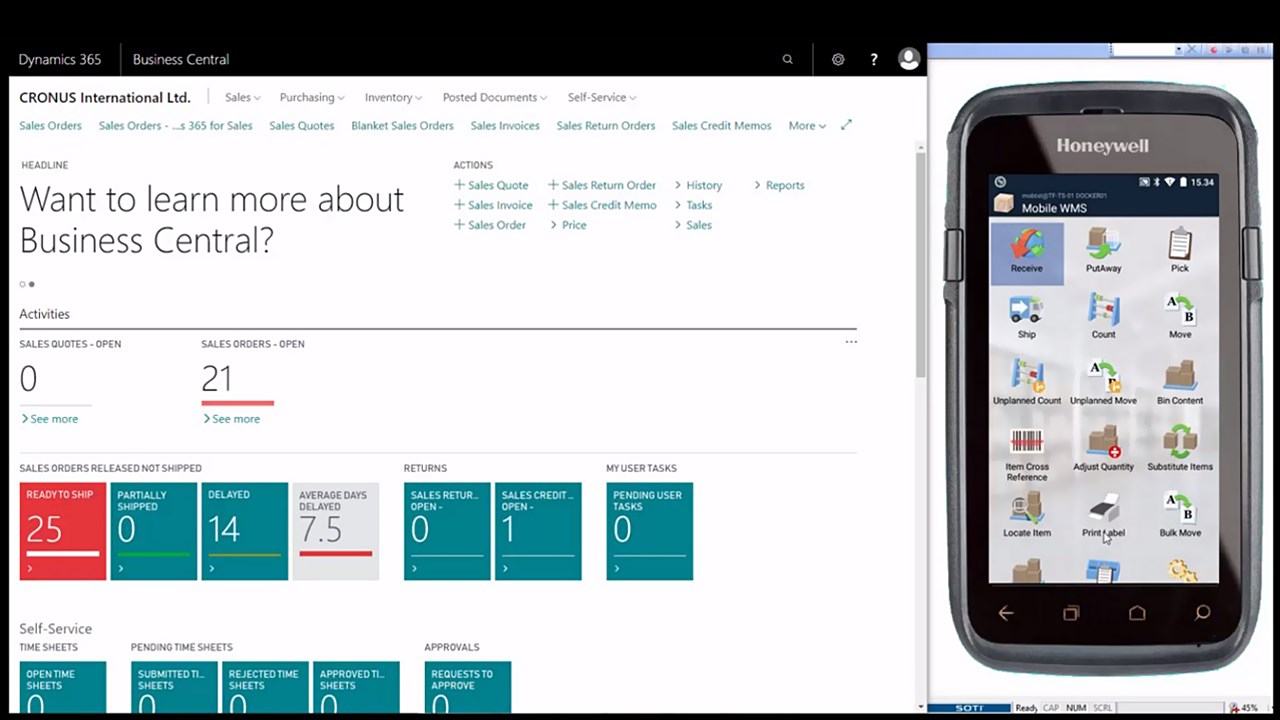
Task: Open the Pending User Tasks tile
Action: pos(649,531)
